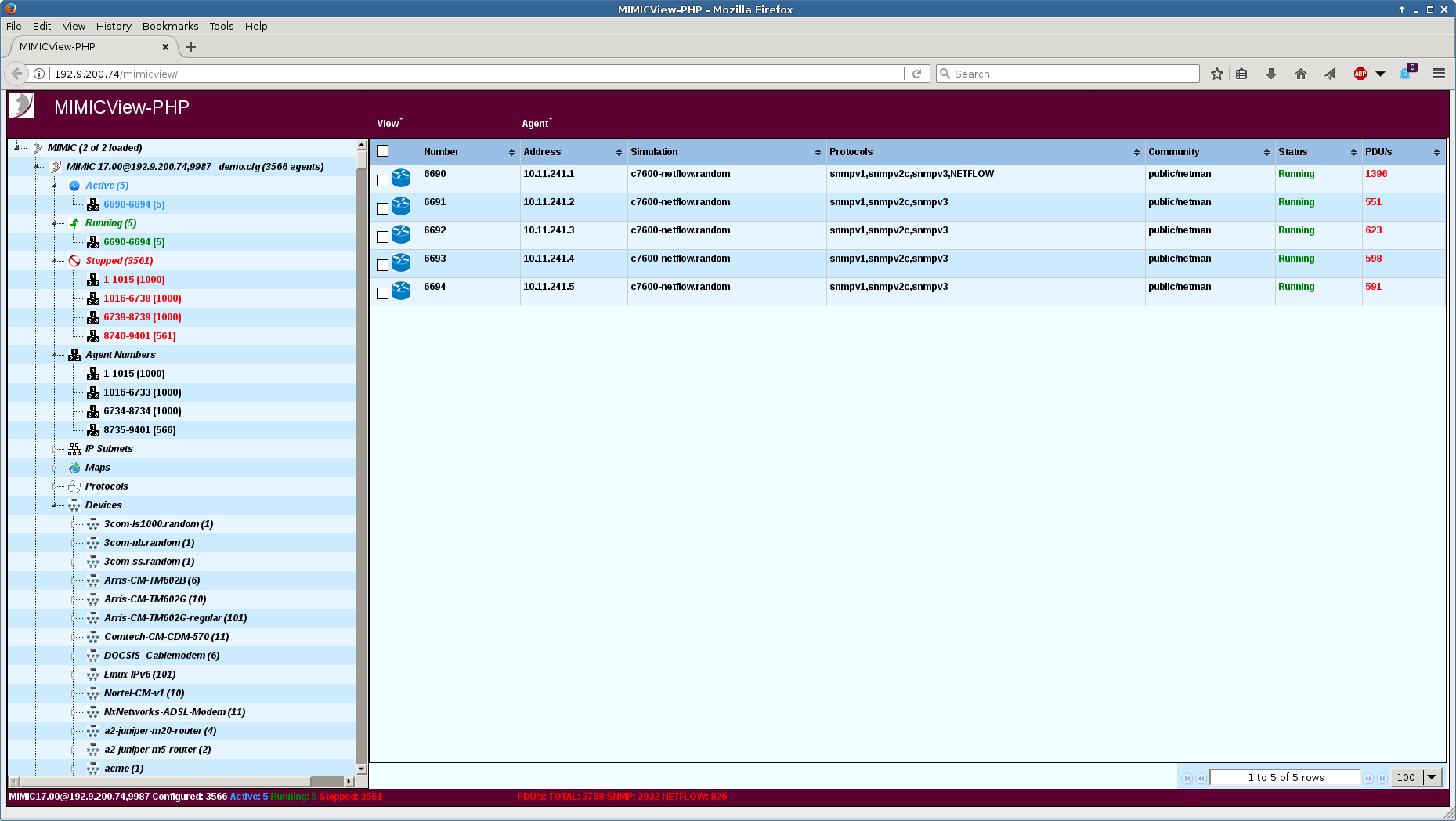The height and width of the screenshot is (821, 1456).
Task: Click the Firefox search input field
Action: click(x=1068, y=74)
